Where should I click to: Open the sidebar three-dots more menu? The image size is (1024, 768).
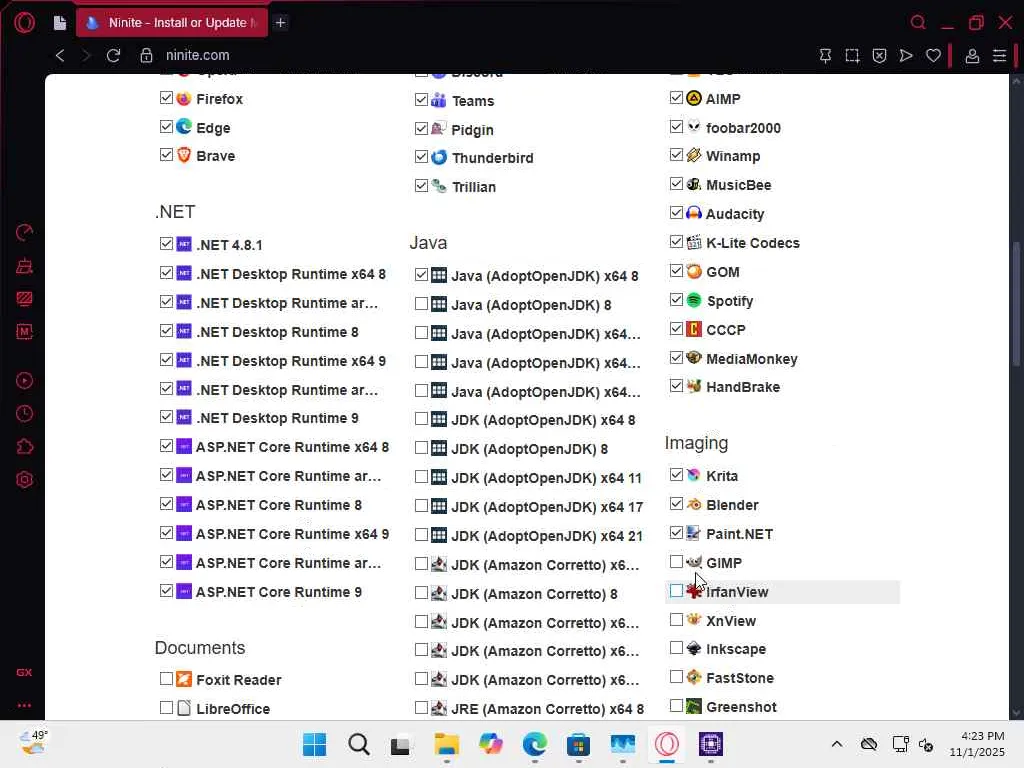(x=24, y=705)
